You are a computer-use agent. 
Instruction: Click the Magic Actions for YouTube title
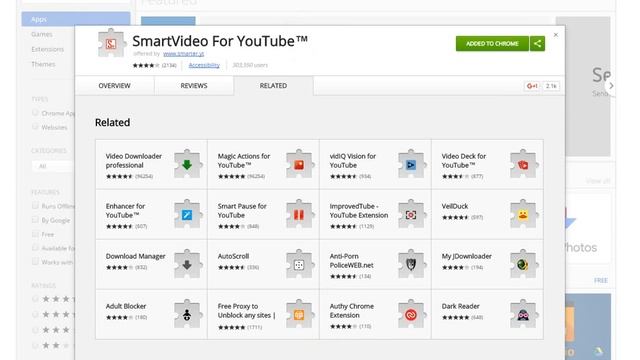[244, 161]
